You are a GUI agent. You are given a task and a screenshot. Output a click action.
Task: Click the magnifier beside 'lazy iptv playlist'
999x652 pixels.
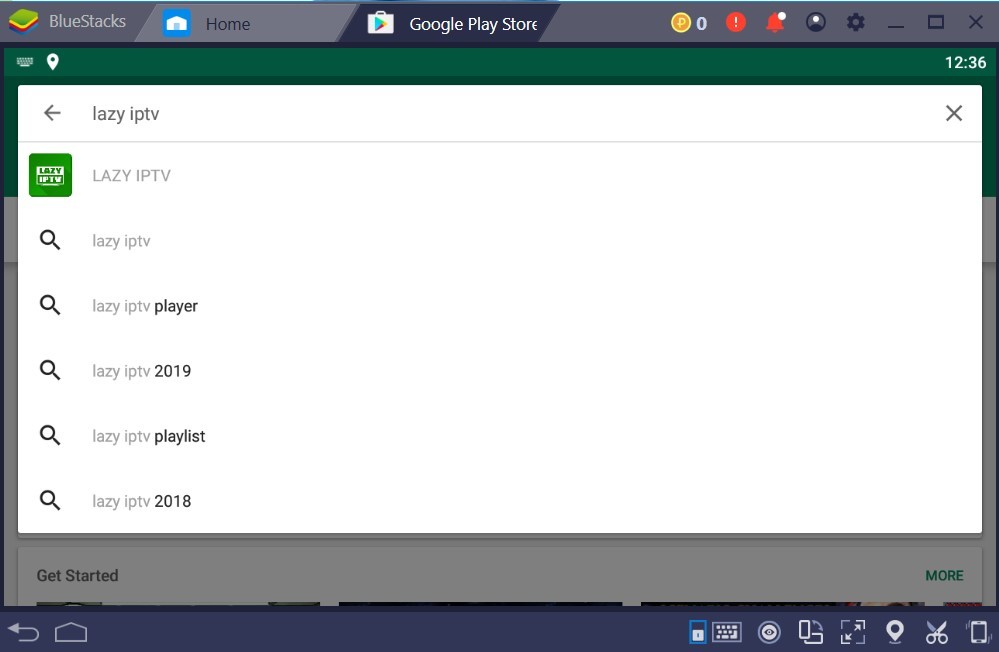[x=50, y=435]
